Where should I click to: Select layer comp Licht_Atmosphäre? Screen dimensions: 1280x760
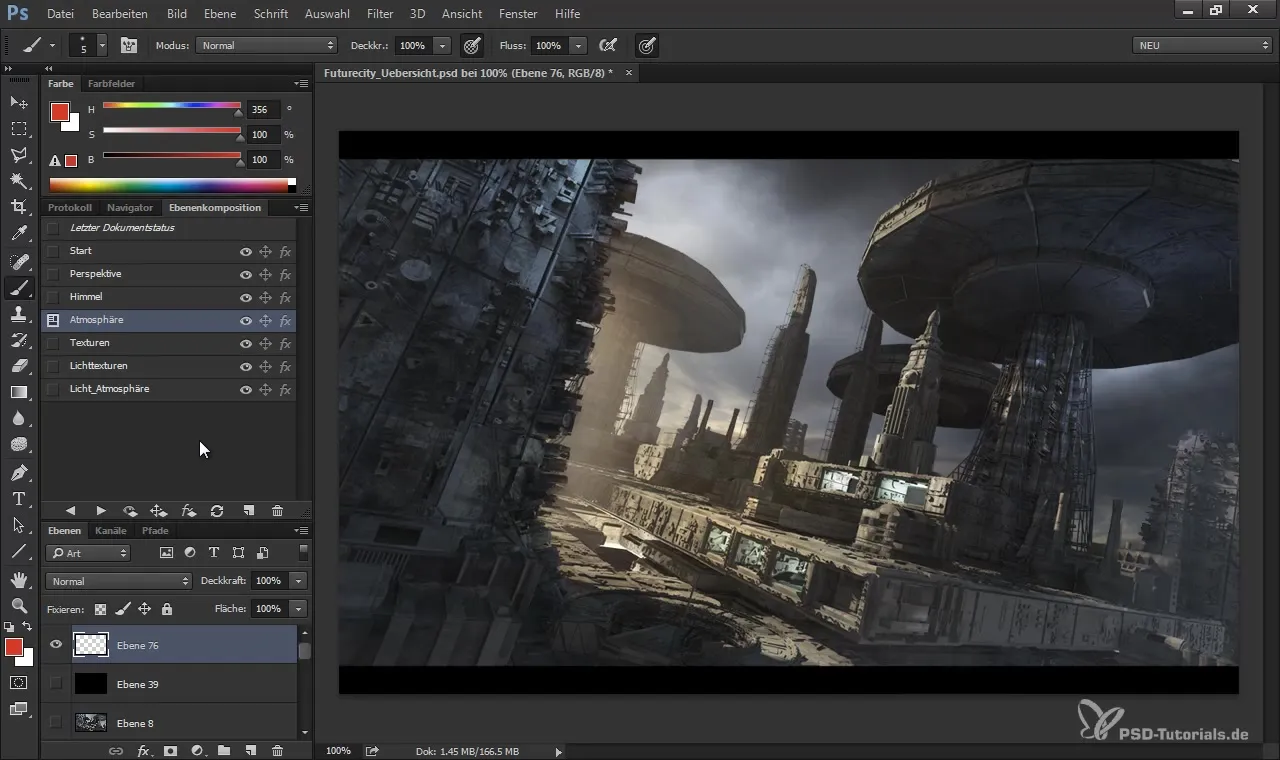tap(170, 389)
